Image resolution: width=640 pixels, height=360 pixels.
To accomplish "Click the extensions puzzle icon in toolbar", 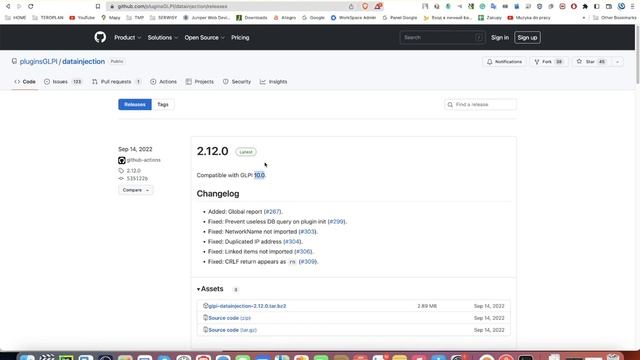I will pos(585,6).
